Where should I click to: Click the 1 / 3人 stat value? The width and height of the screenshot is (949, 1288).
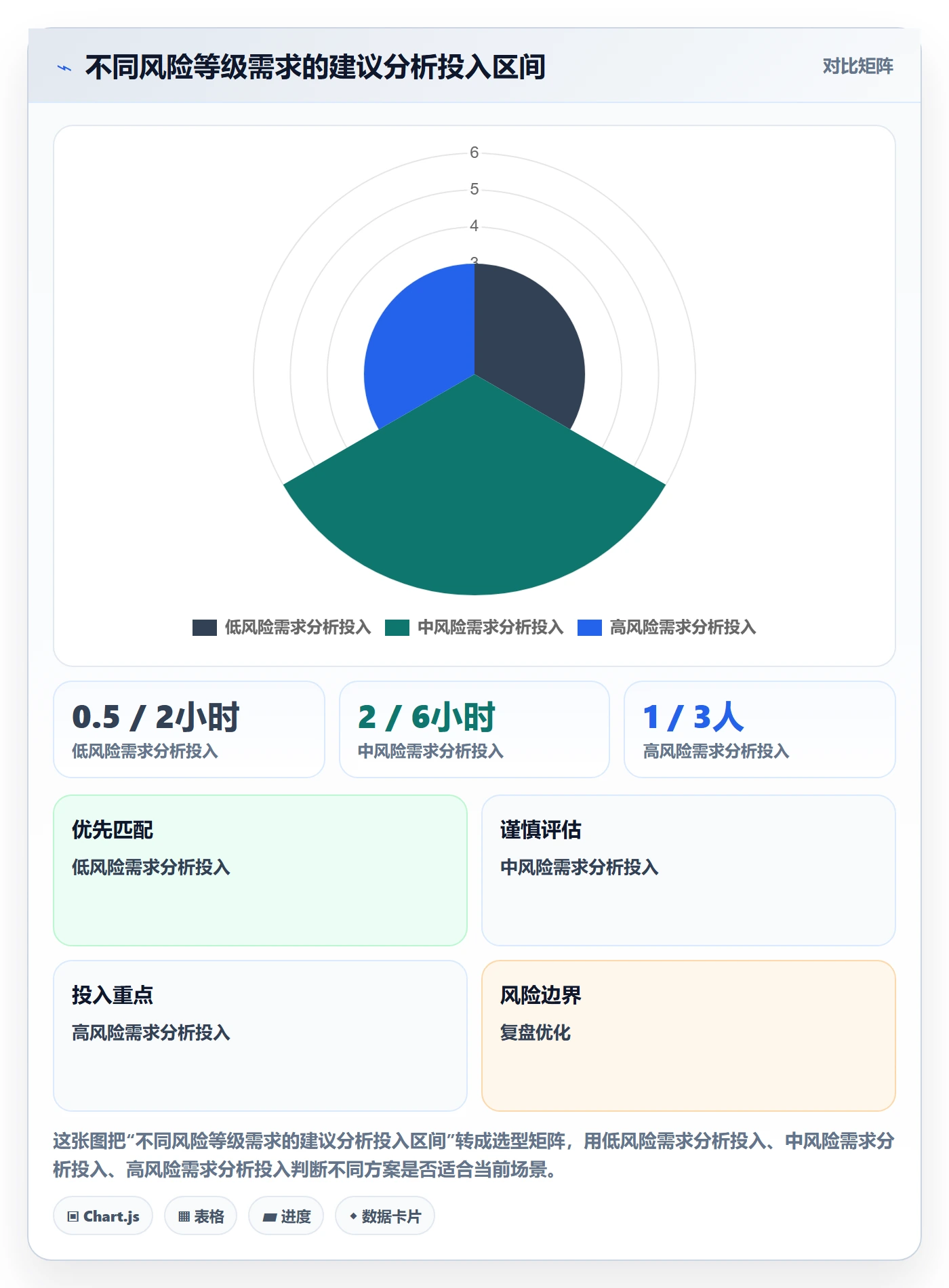click(x=693, y=717)
